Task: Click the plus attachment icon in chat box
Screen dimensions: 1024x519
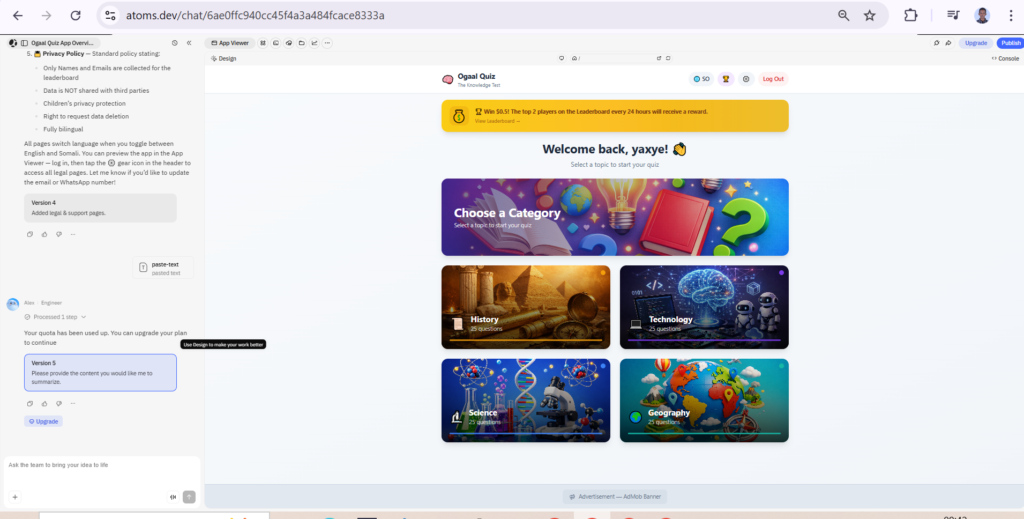Action: pyautogui.click(x=15, y=497)
